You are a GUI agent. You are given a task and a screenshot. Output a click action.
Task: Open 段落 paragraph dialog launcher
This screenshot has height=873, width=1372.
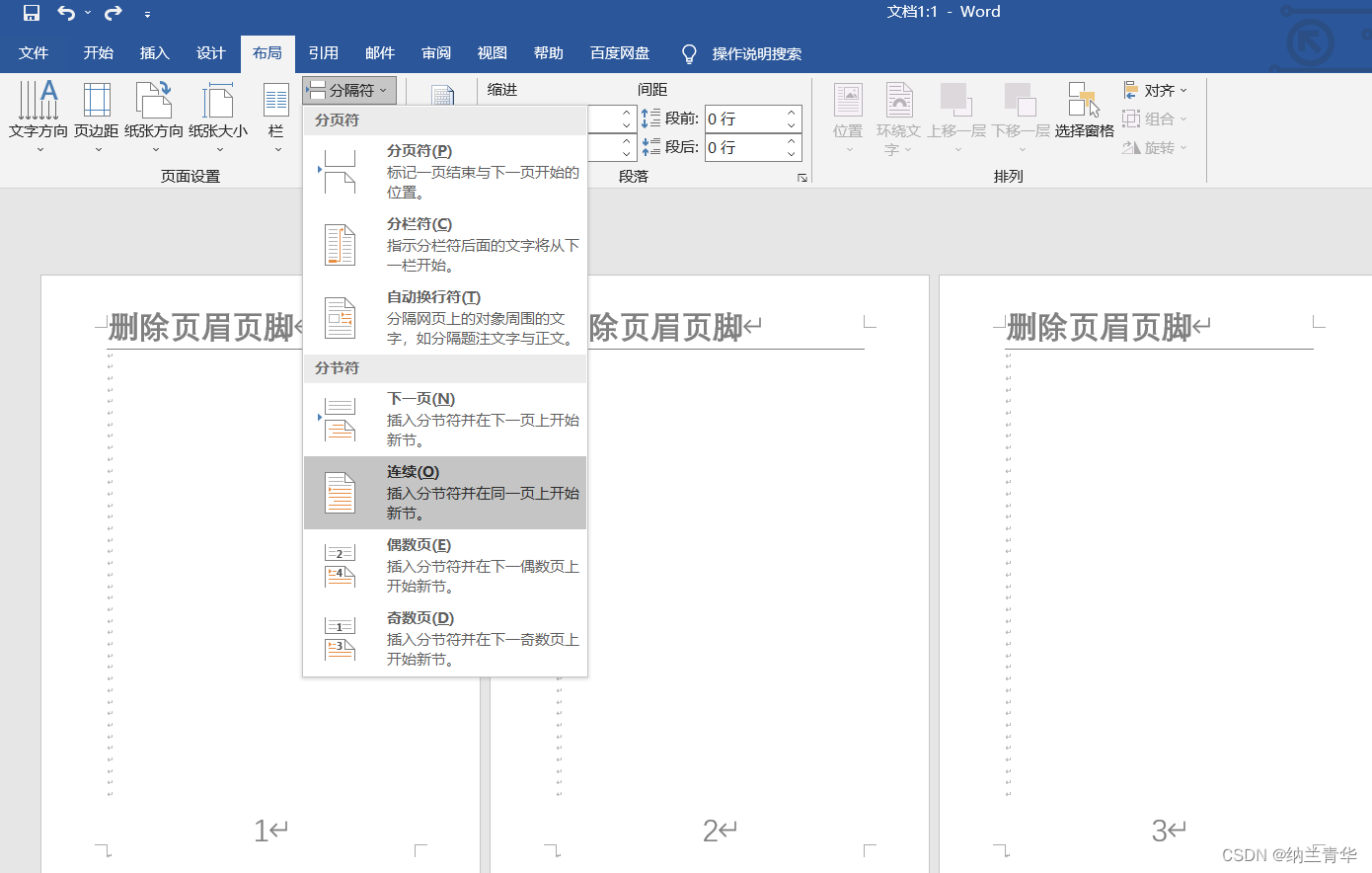802,178
